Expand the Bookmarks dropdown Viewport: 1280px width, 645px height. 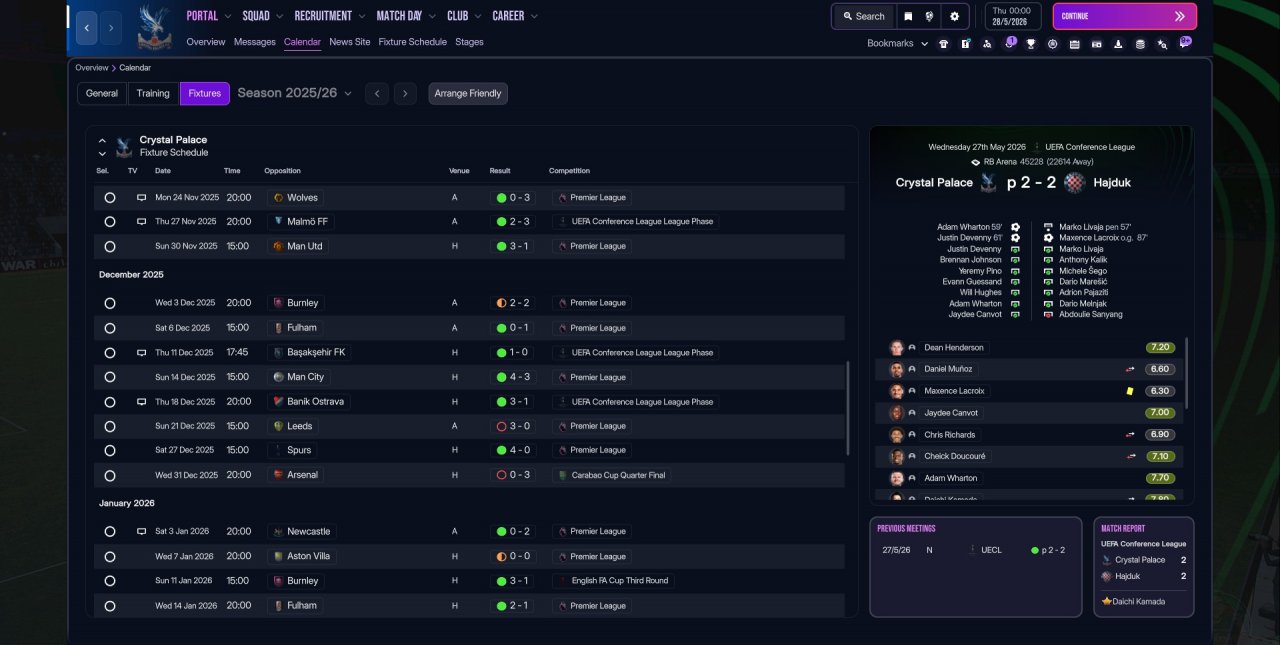point(897,44)
